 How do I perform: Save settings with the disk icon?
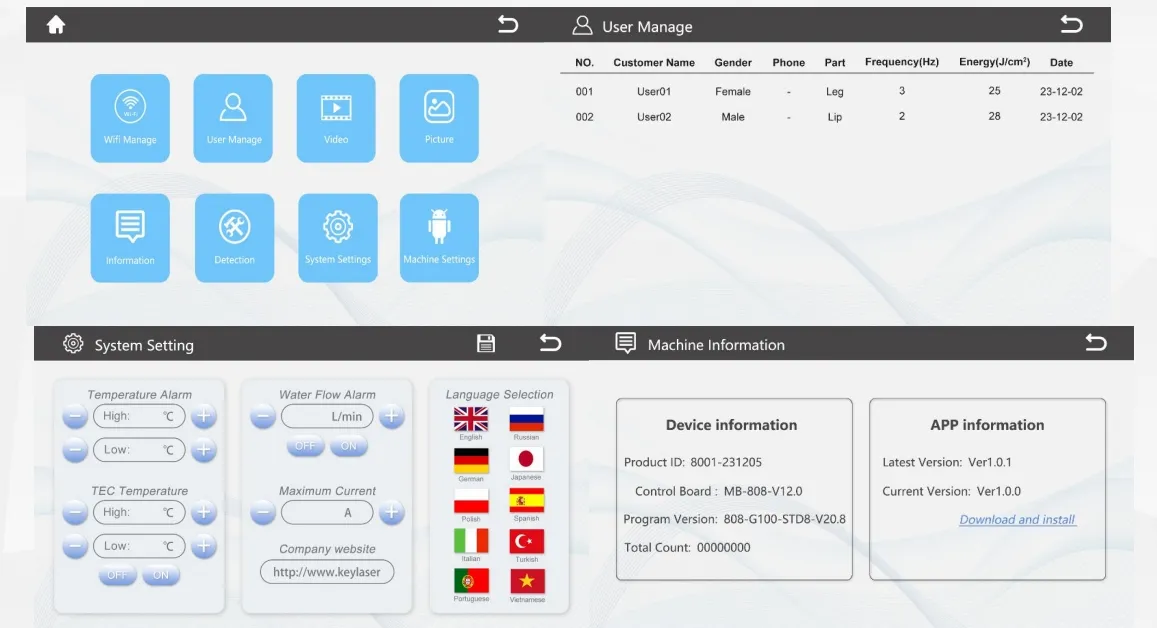[486, 343]
